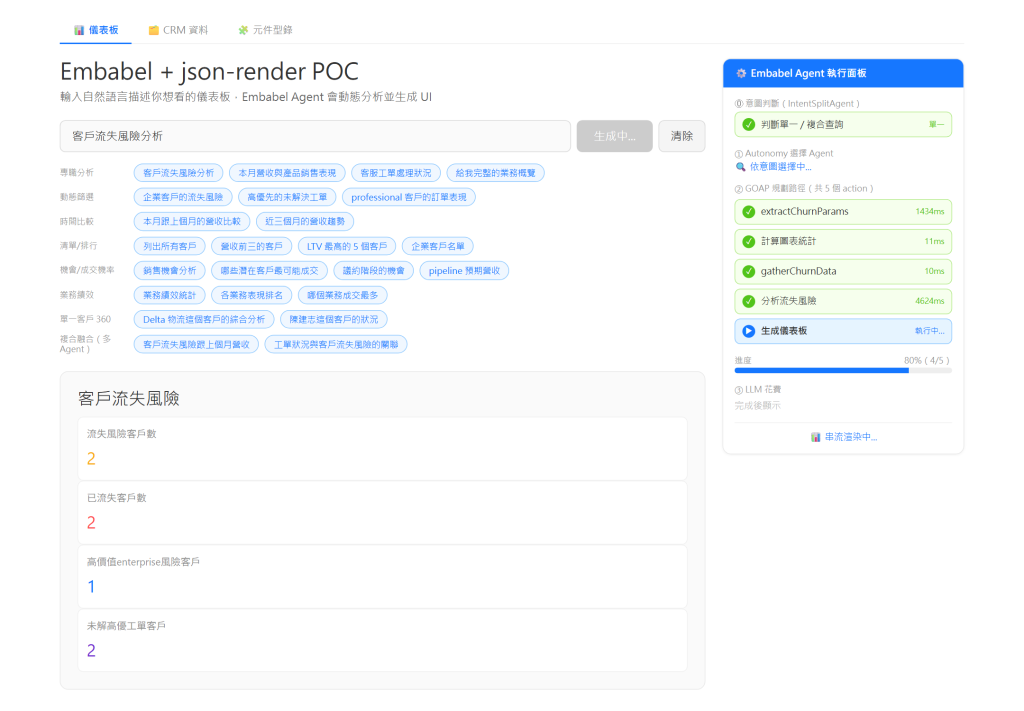Pick the 近三個月的營收趨勢 chip
The width and height of the screenshot is (1024, 711).
coord(304,221)
